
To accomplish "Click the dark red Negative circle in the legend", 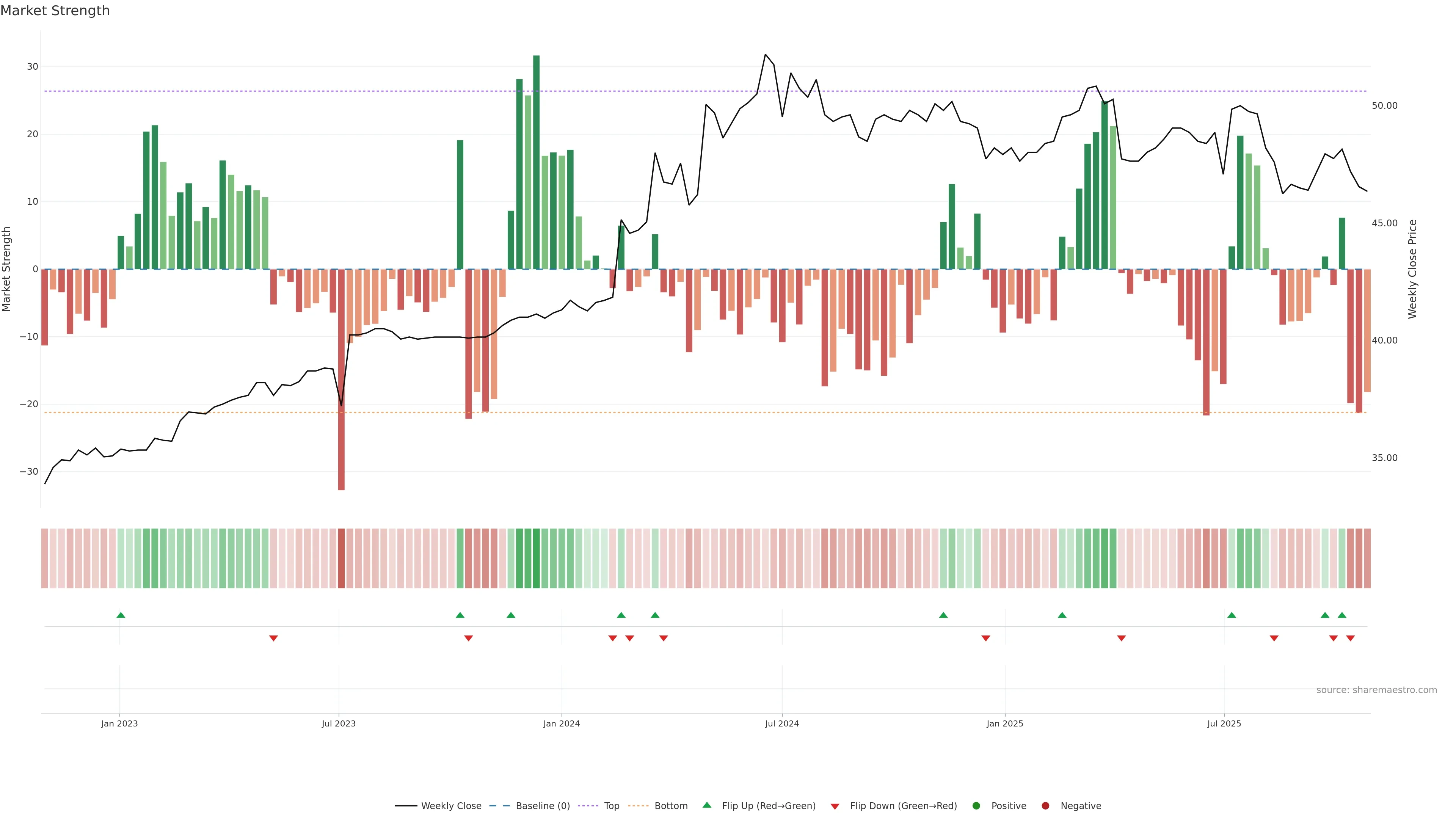I will pos(1045,806).
